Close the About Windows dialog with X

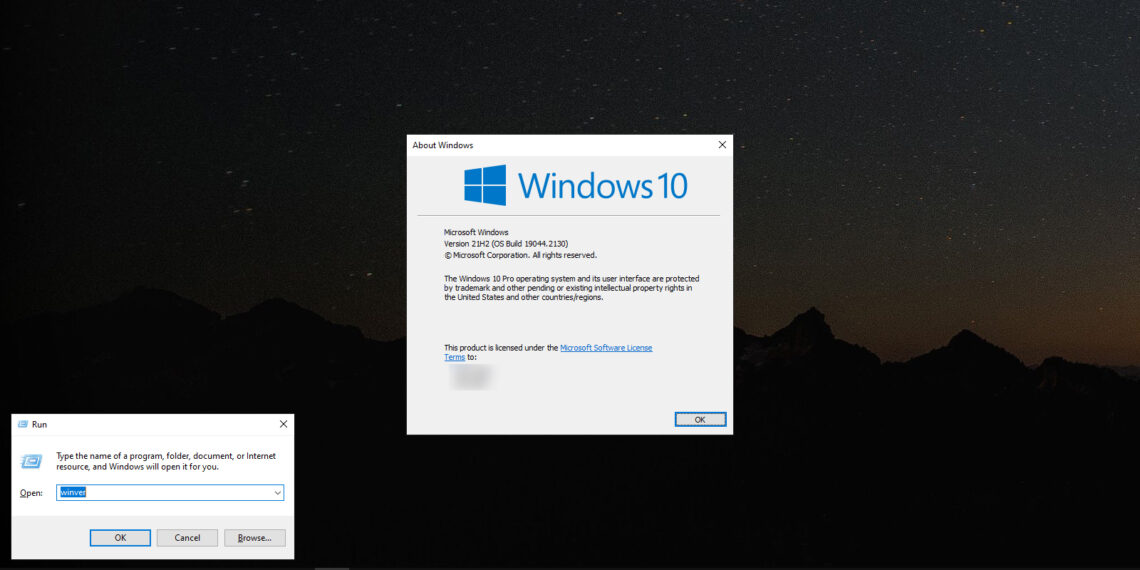722,145
